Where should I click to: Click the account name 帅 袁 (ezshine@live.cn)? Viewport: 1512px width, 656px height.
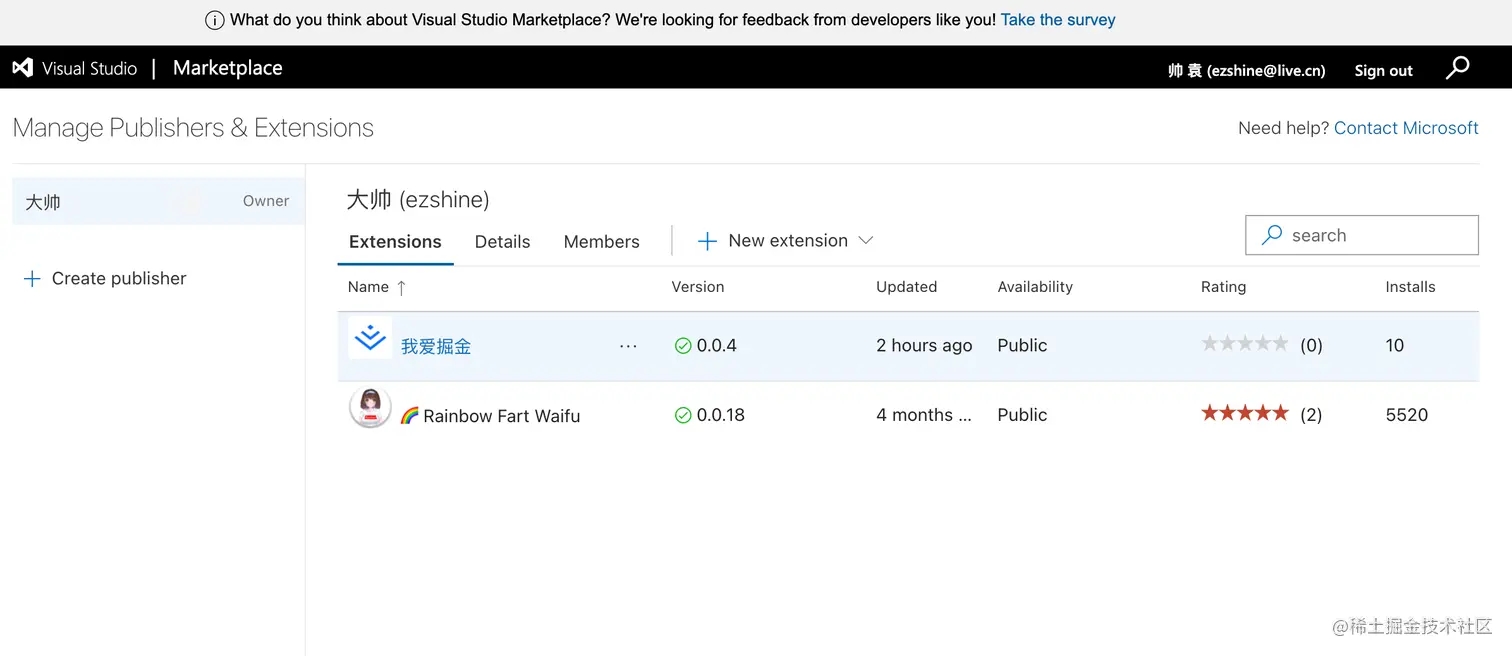coord(1247,71)
